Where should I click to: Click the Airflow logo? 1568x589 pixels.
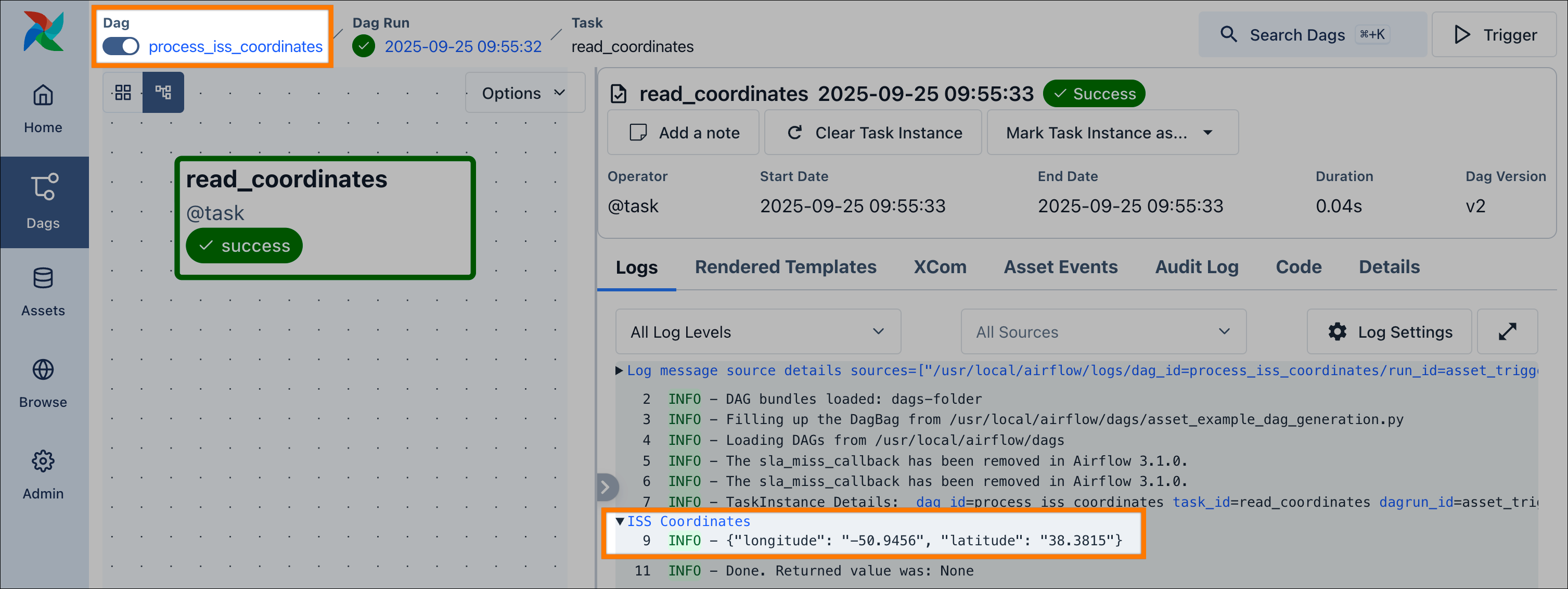pyautogui.click(x=43, y=31)
